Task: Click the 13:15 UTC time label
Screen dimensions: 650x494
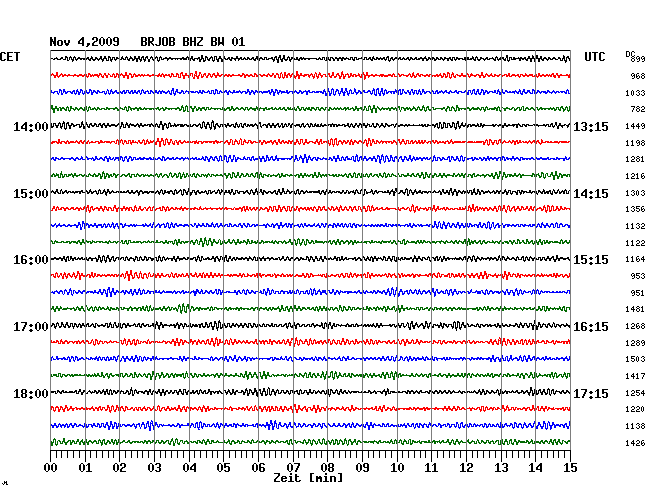Action: coord(591,126)
